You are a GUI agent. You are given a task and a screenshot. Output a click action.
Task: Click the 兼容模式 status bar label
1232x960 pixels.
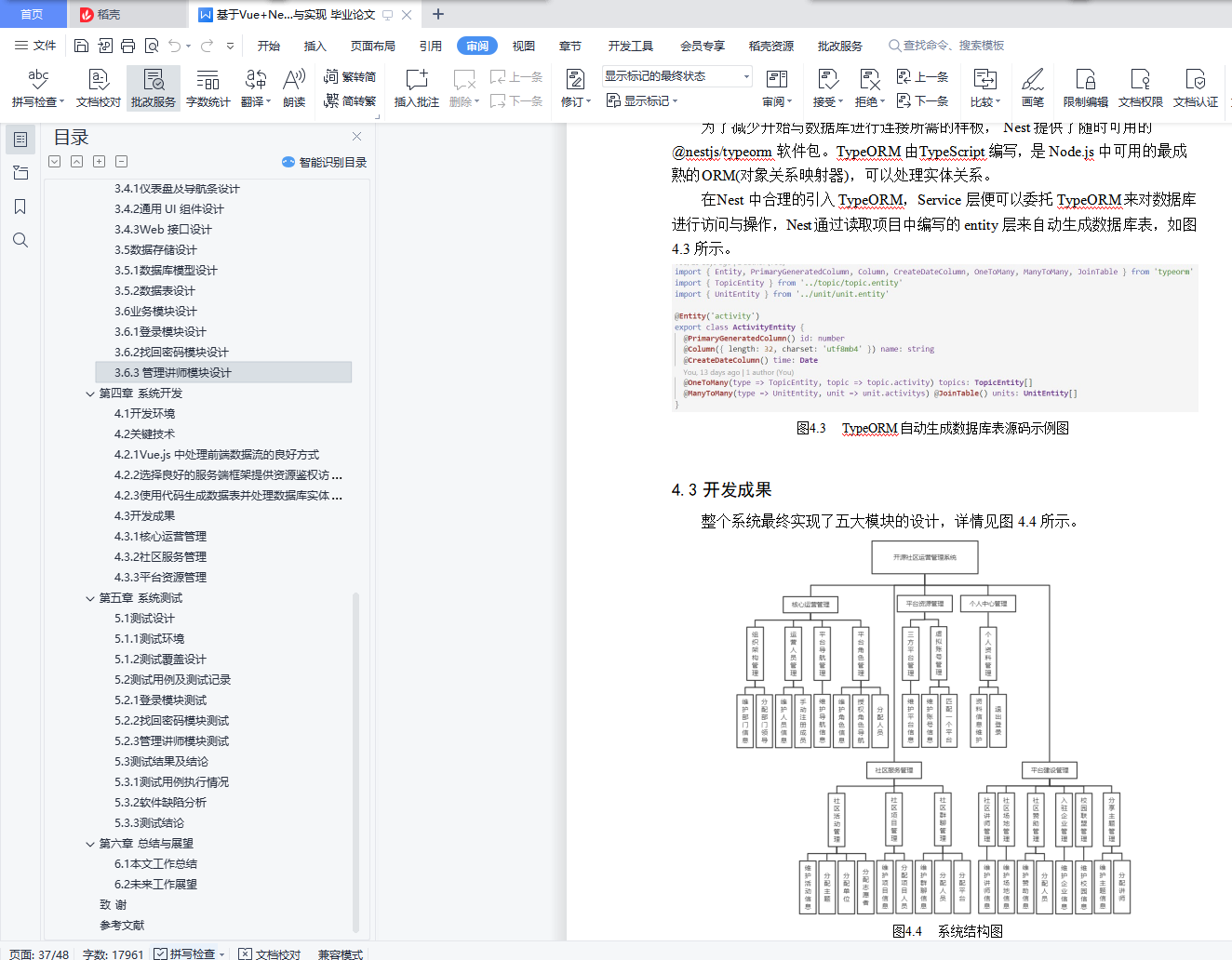[341, 953]
